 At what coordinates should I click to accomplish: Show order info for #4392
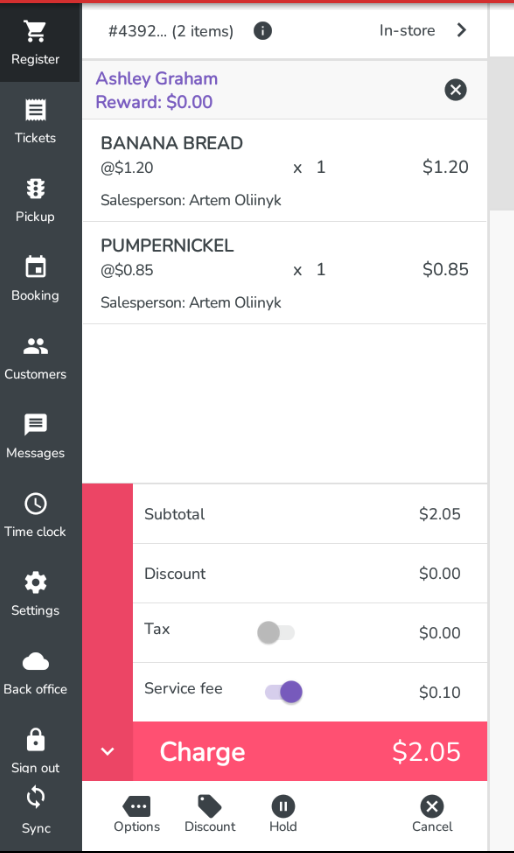coord(263,31)
